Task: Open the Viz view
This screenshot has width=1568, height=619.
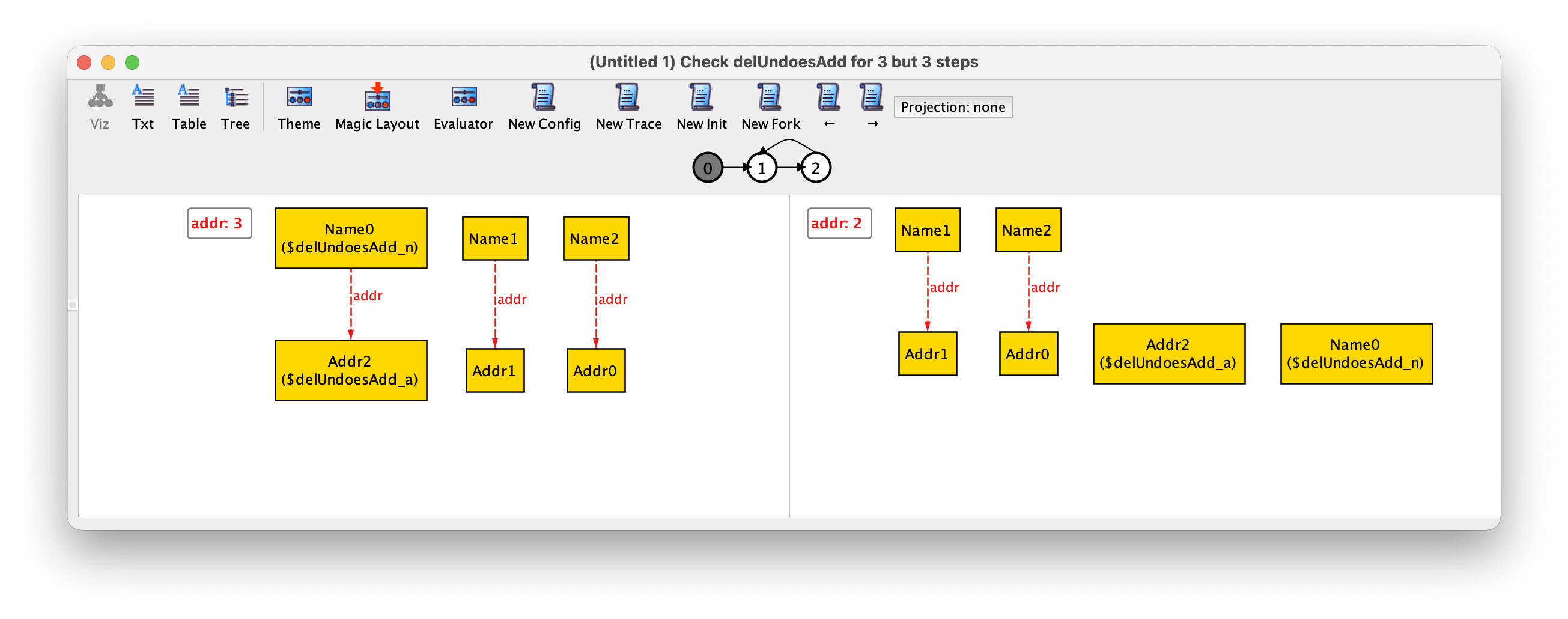Action: click(x=100, y=106)
